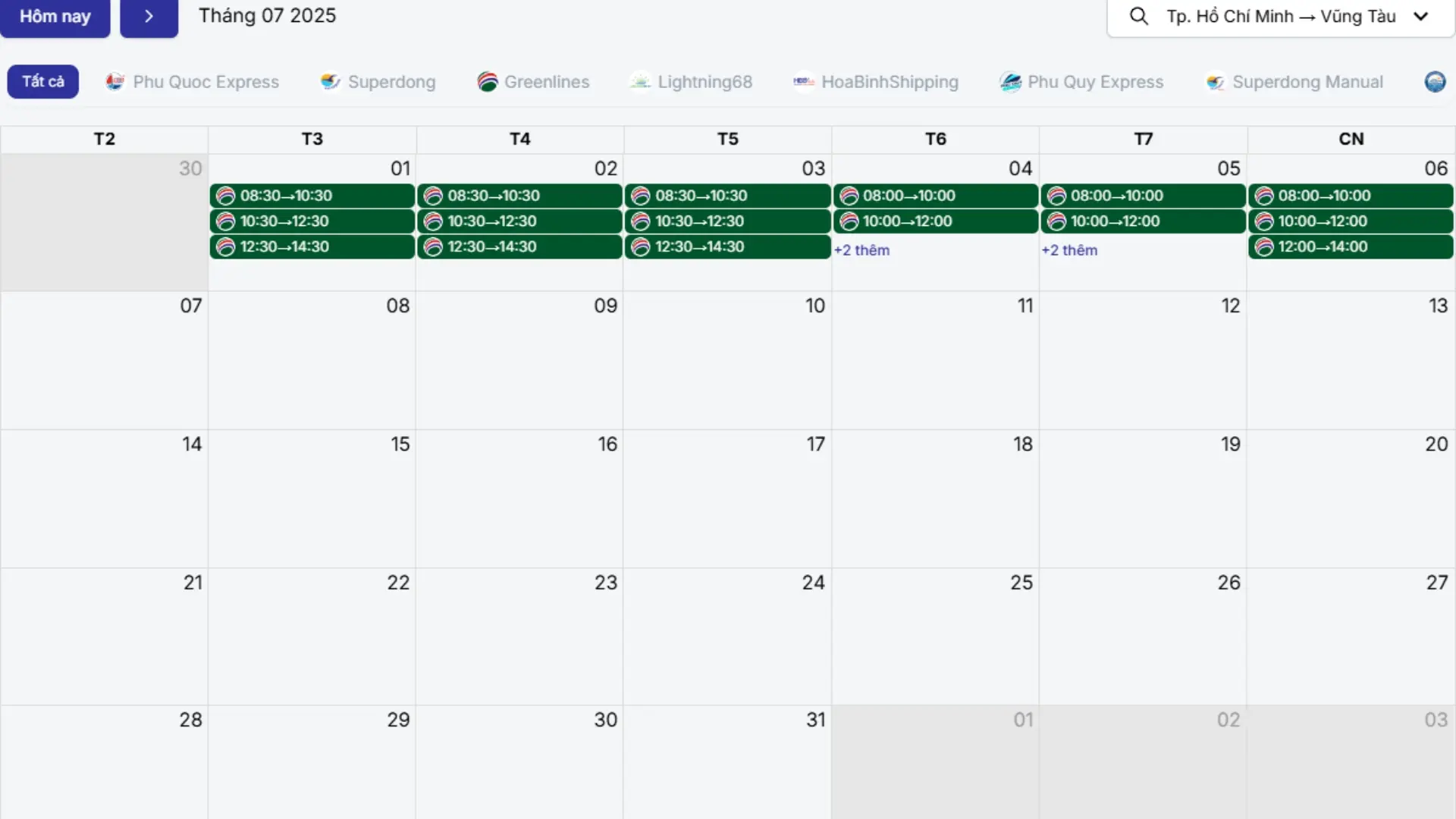Select date 20 in the calendar
The image size is (1456, 819).
tap(1436, 444)
